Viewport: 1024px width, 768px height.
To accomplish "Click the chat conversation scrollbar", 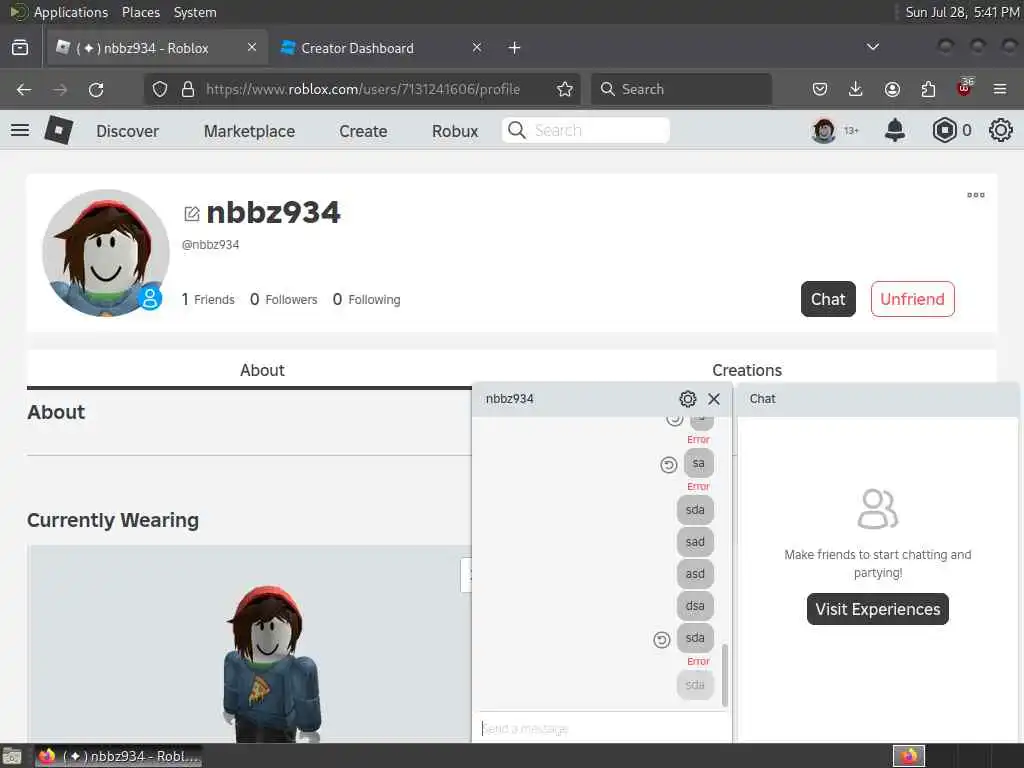I will coord(725,675).
